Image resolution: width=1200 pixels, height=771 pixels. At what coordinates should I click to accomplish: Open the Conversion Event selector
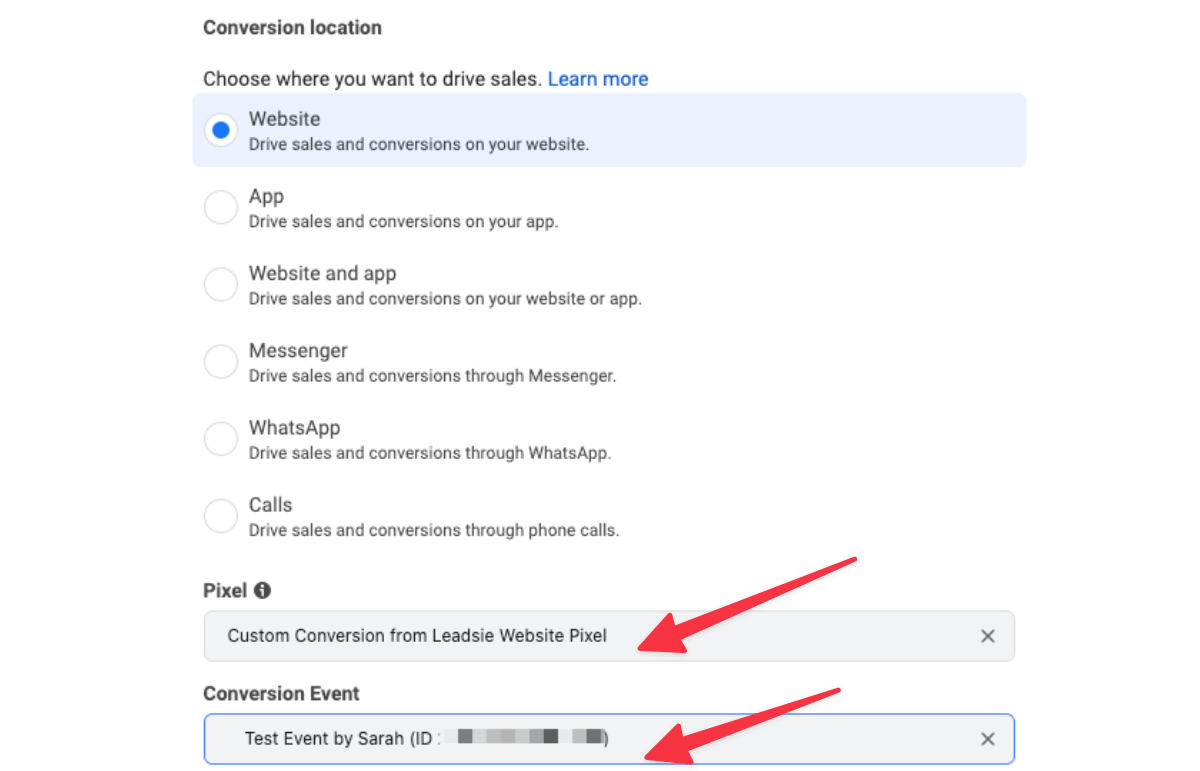pos(600,738)
